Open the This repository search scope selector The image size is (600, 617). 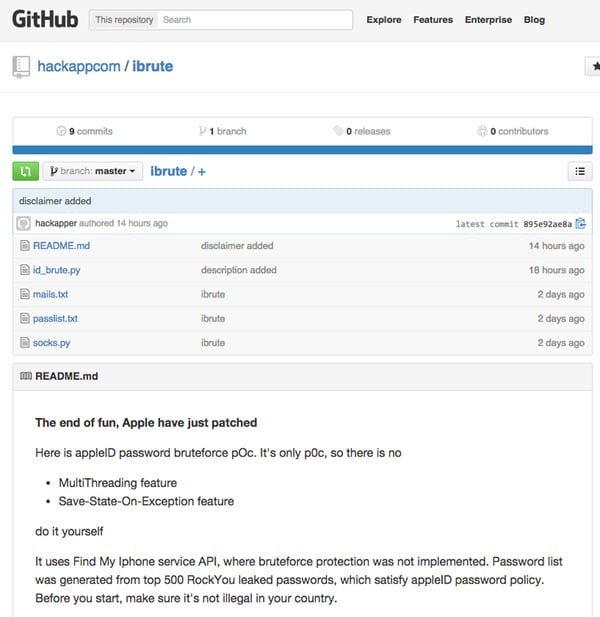(123, 19)
